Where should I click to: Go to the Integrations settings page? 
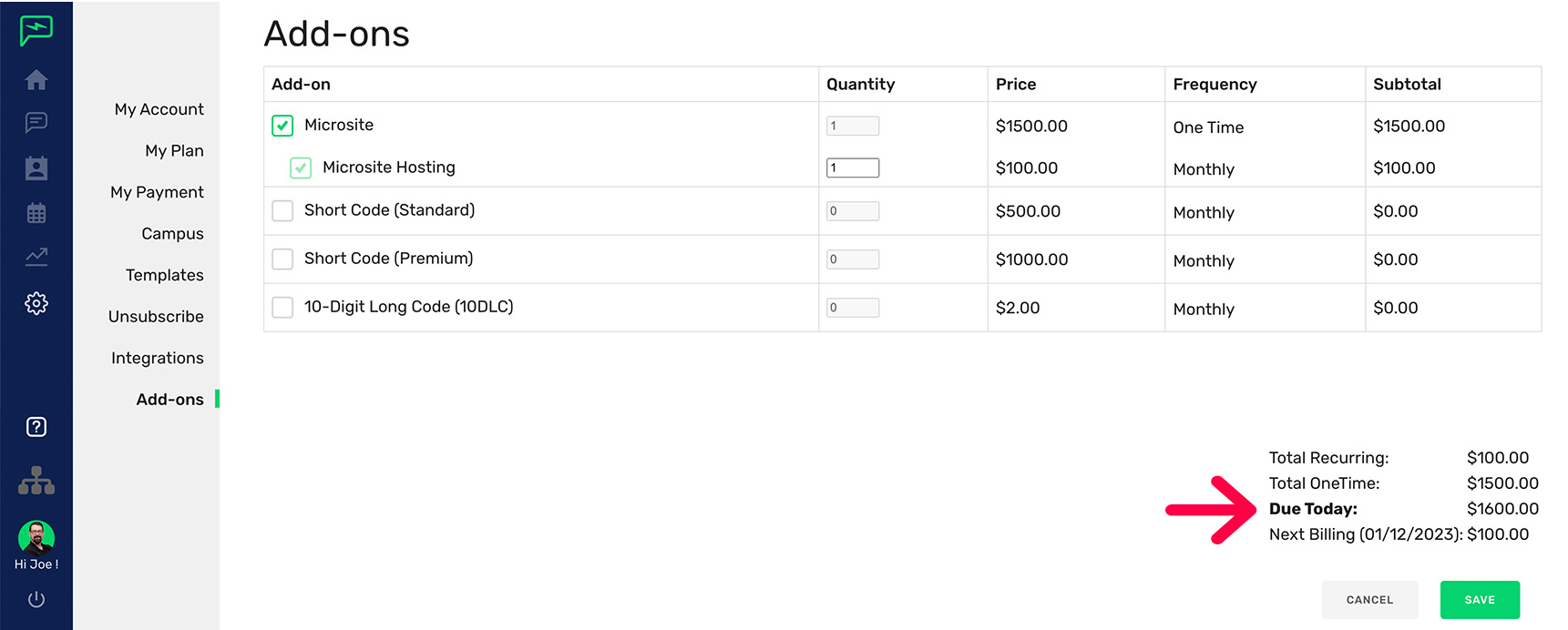click(x=157, y=358)
